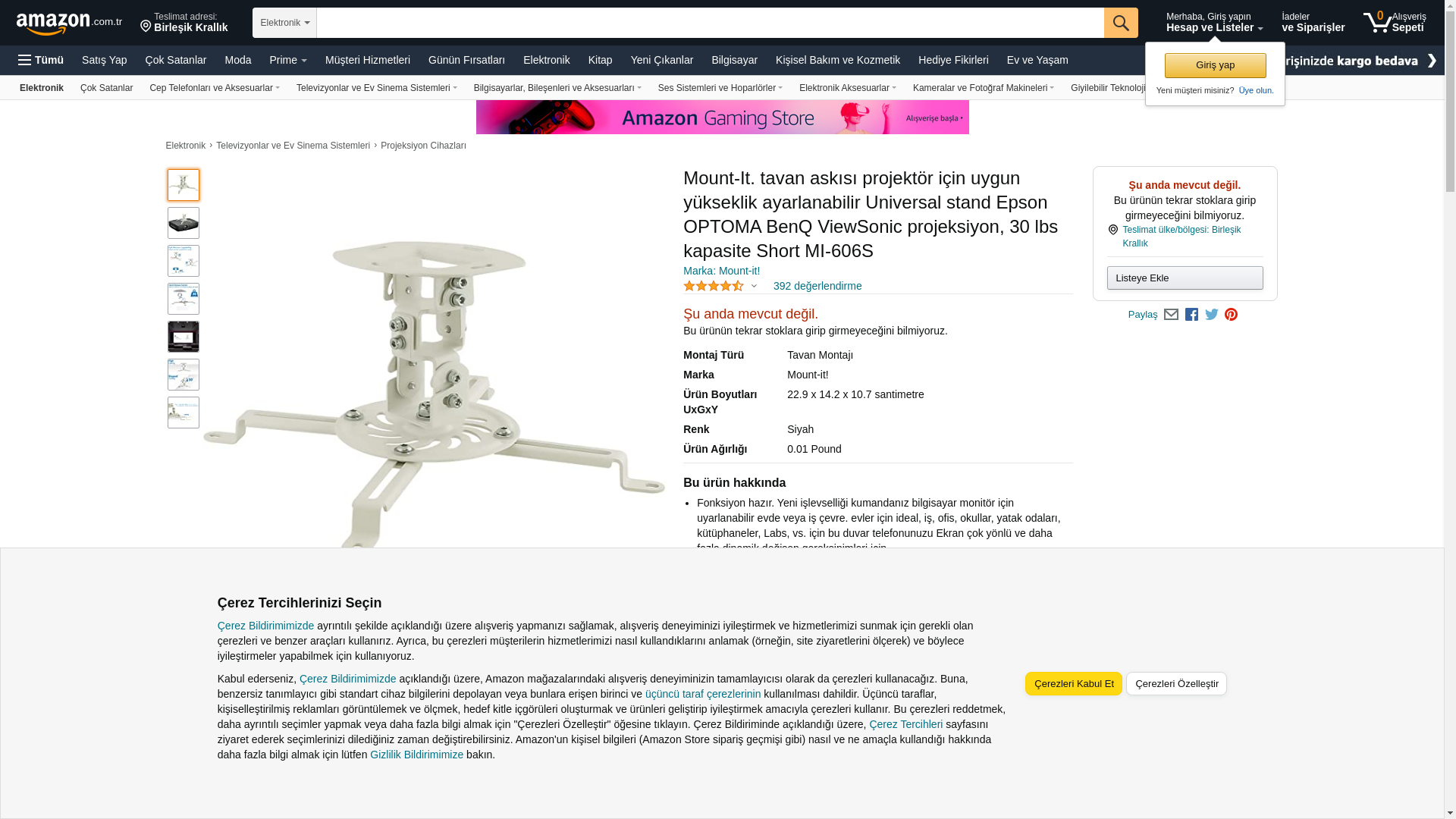Open the Tümü hamburger menu
1456x819 pixels.
pos(41,60)
